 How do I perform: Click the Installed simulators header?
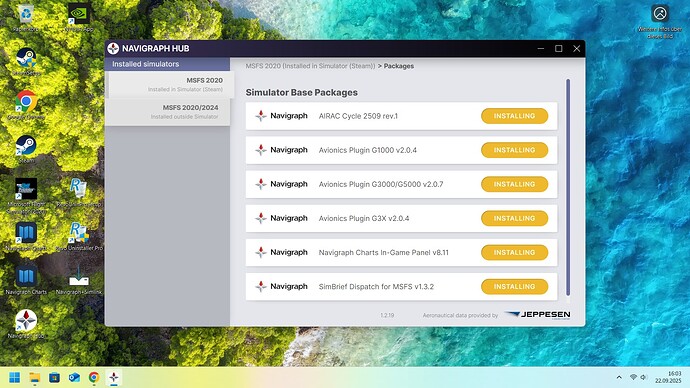pos(167,64)
